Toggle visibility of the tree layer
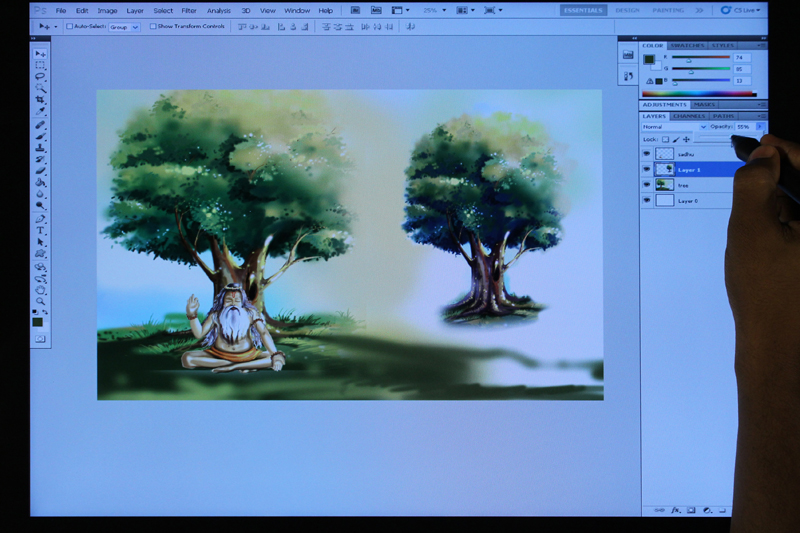The image size is (800, 533). click(646, 185)
